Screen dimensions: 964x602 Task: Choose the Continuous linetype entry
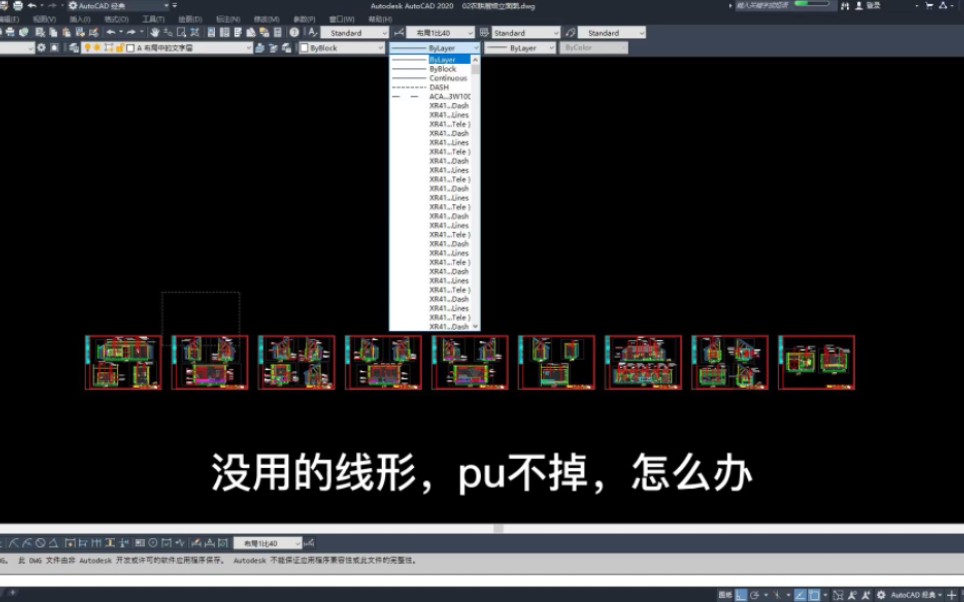430,78
